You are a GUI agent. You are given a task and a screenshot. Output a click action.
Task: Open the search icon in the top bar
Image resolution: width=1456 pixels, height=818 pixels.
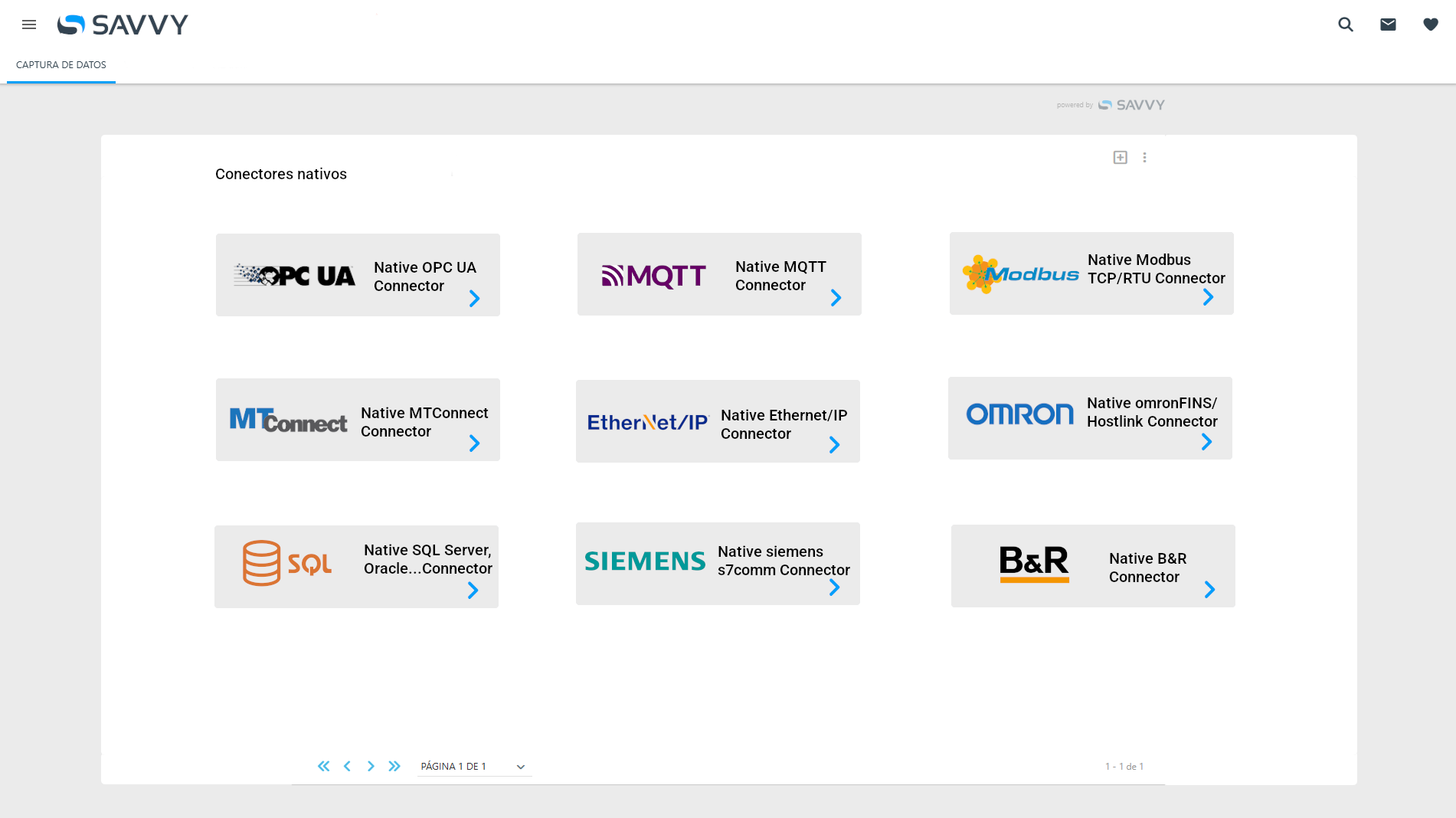tap(1345, 25)
